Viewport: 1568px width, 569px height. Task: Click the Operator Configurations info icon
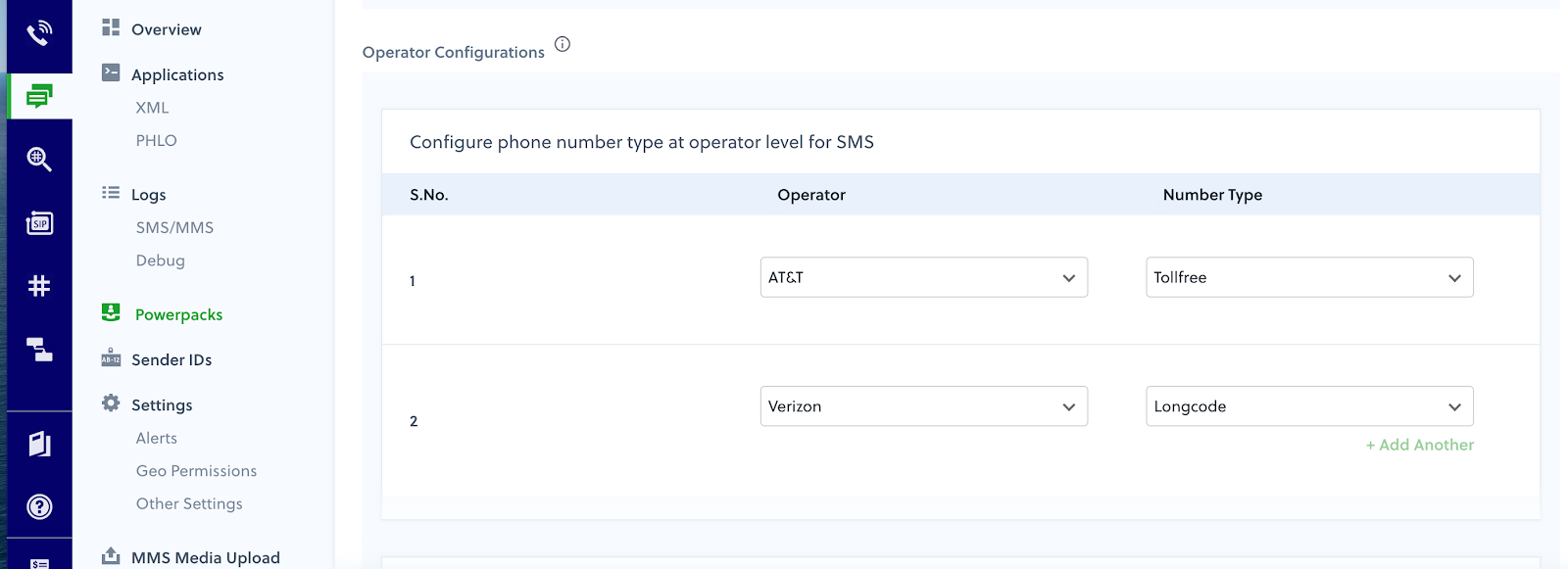pos(563,44)
